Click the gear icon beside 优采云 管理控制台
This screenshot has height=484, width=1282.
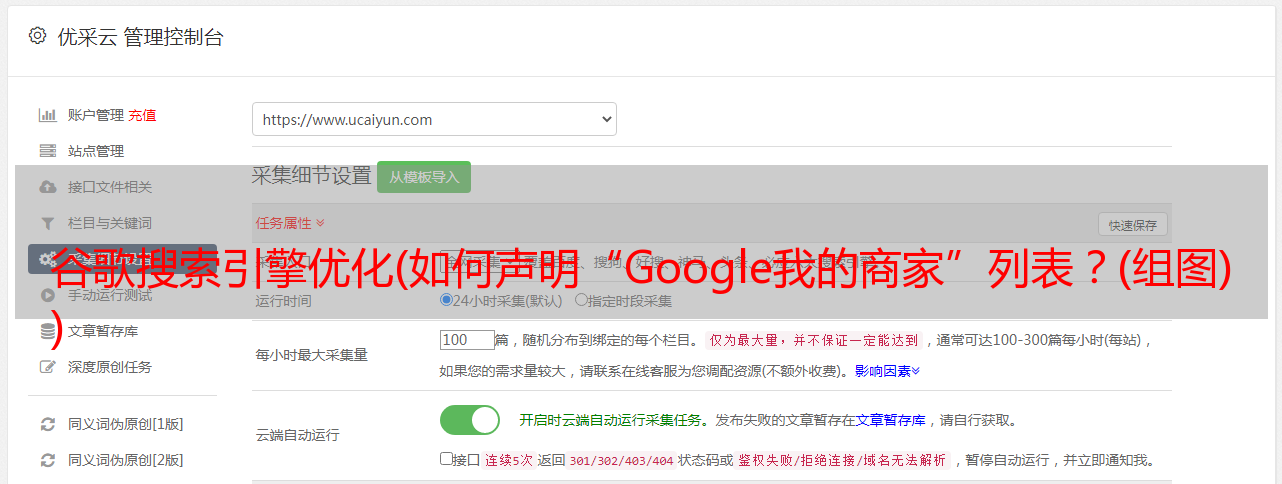pyautogui.click(x=37, y=36)
